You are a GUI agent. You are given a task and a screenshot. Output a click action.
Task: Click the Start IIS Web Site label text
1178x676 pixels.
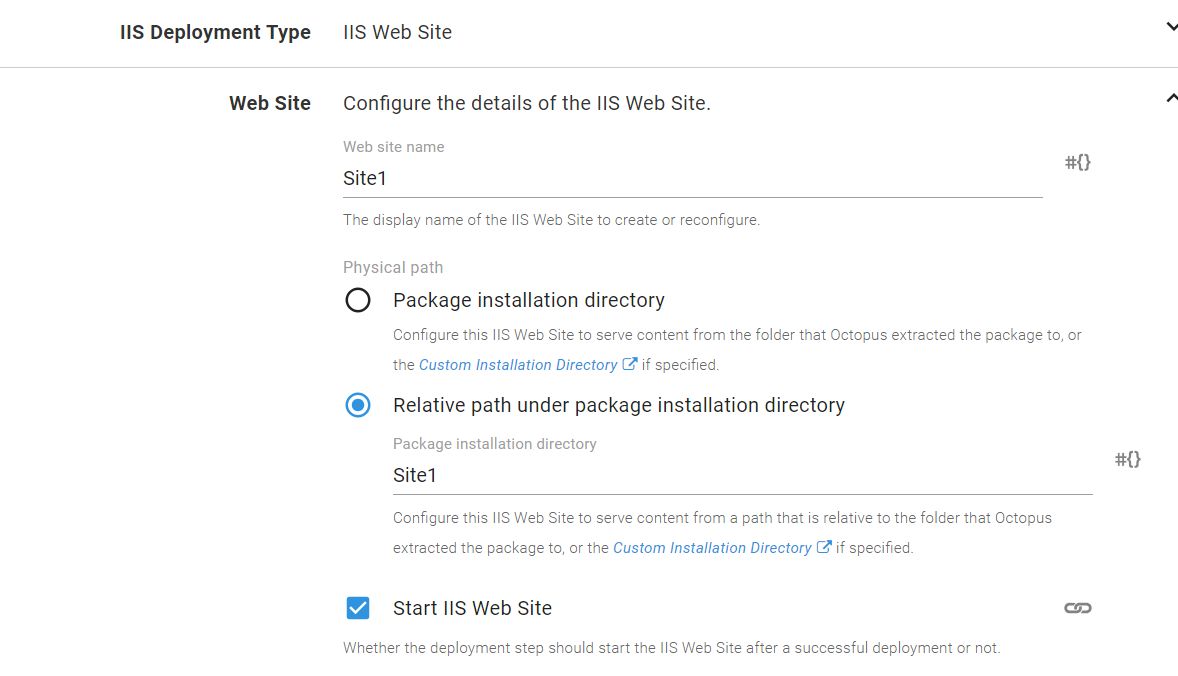tap(472, 608)
